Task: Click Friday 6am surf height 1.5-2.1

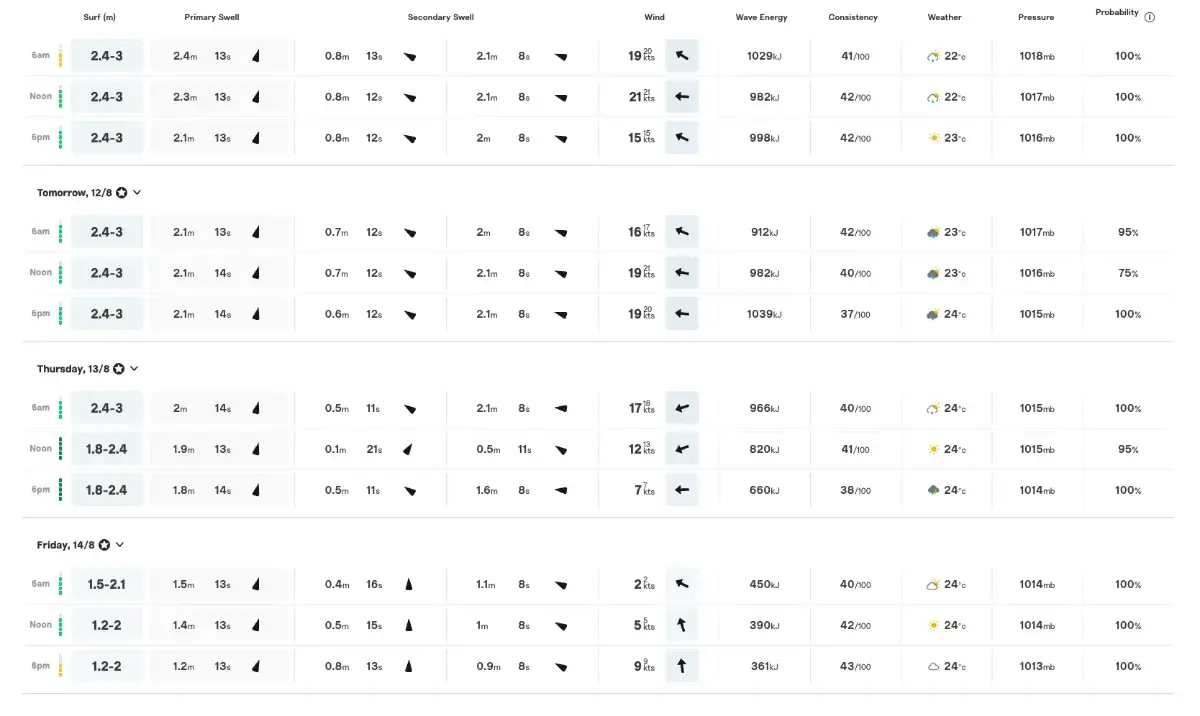Action: pyautogui.click(x=107, y=584)
